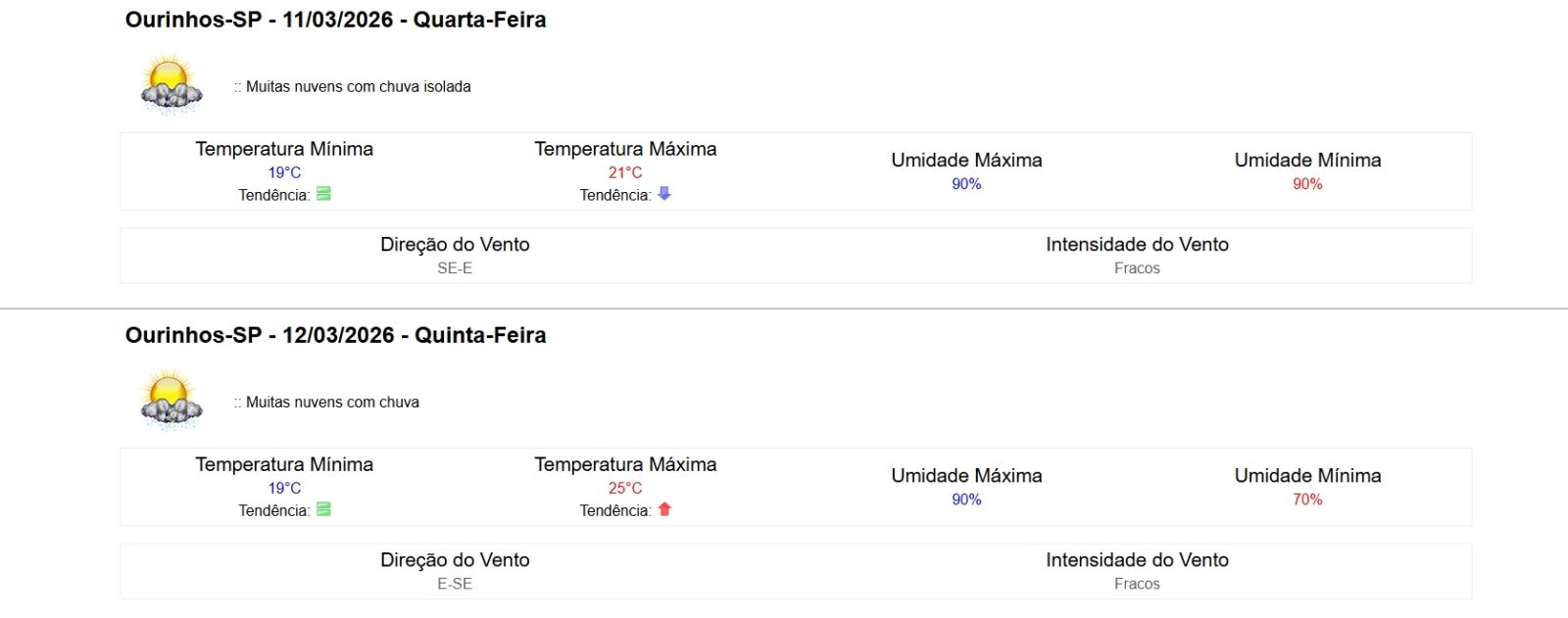Click Wednesday's 19°C minimum temperature value

[x=284, y=172]
